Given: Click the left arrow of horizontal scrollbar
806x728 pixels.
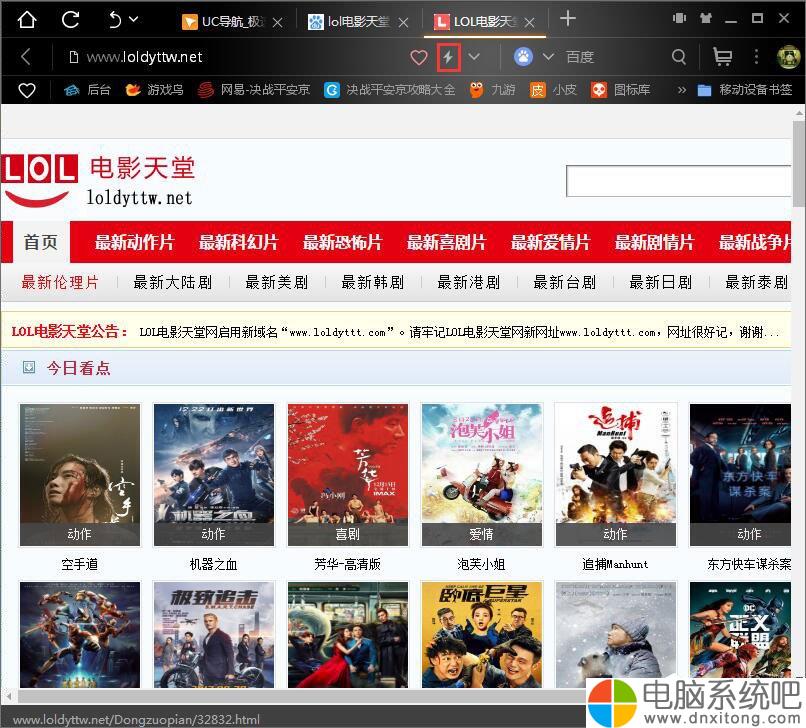Looking at the screenshot, I should pyautogui.click(x=9, y=697).
